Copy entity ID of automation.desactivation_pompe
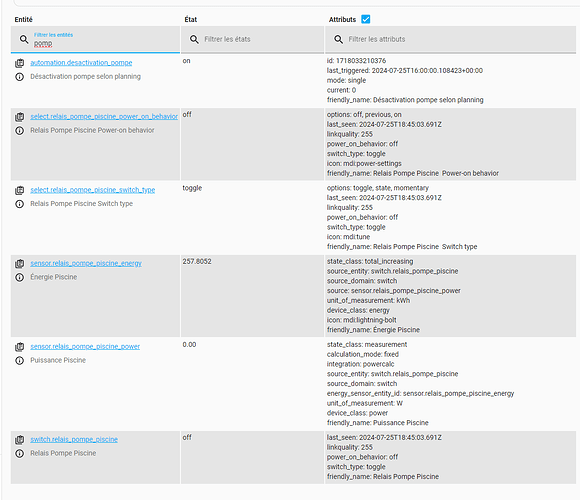 (20, 63)
